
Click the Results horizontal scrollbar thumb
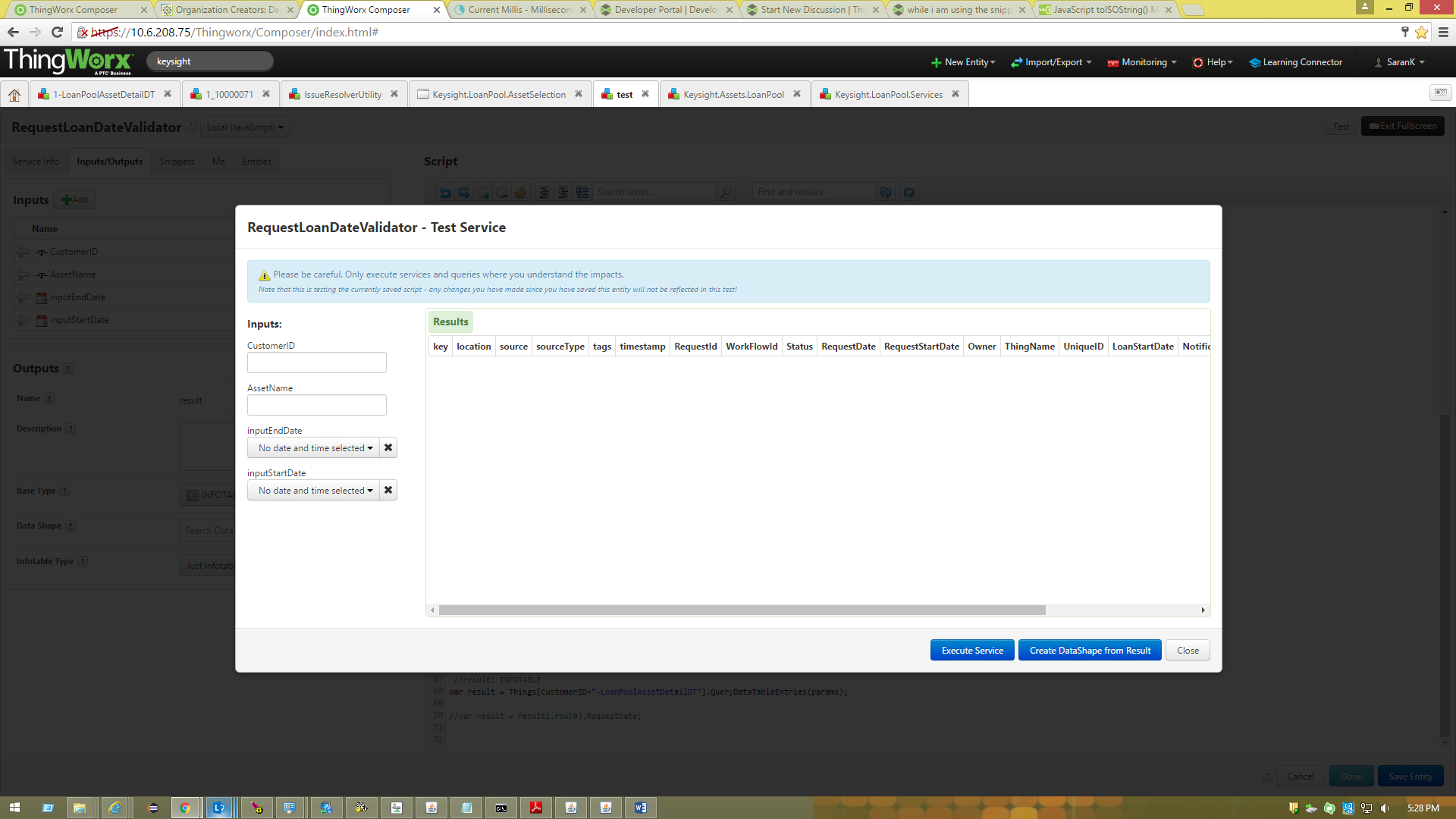[742, 610]
